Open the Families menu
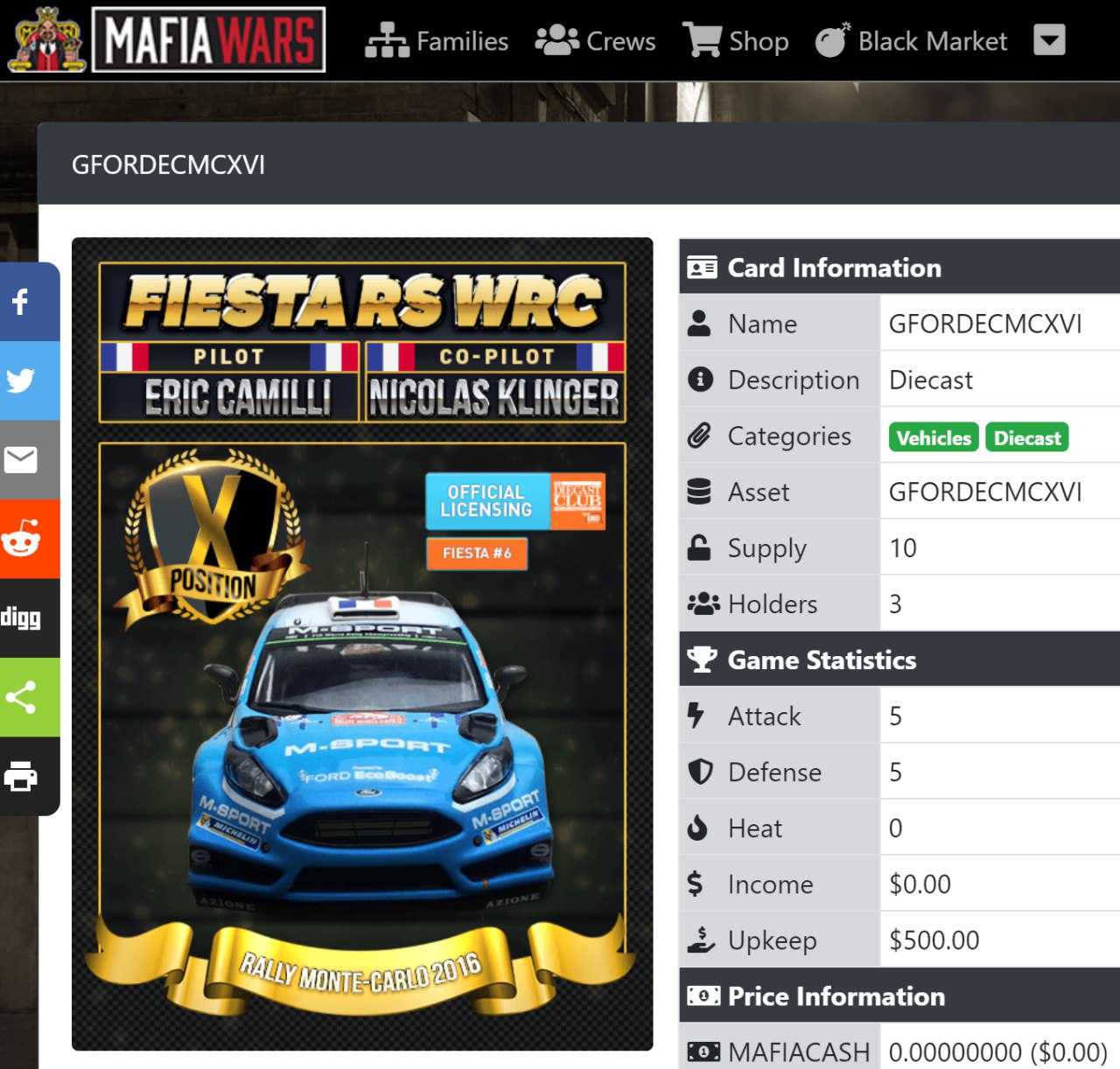1120x1069 pixels. (437, 41)
